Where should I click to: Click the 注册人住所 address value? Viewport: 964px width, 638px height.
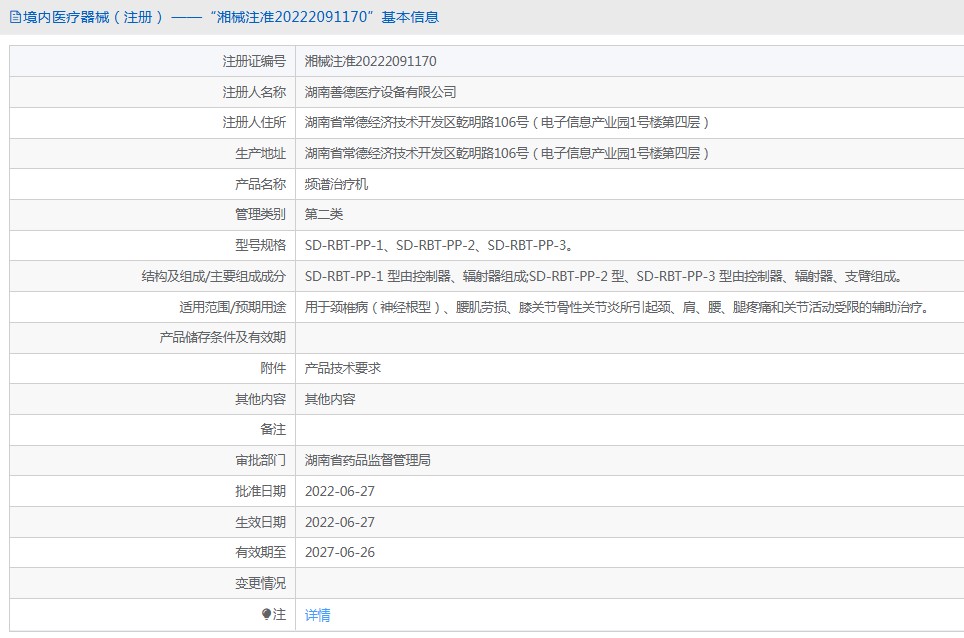[507, 122]
